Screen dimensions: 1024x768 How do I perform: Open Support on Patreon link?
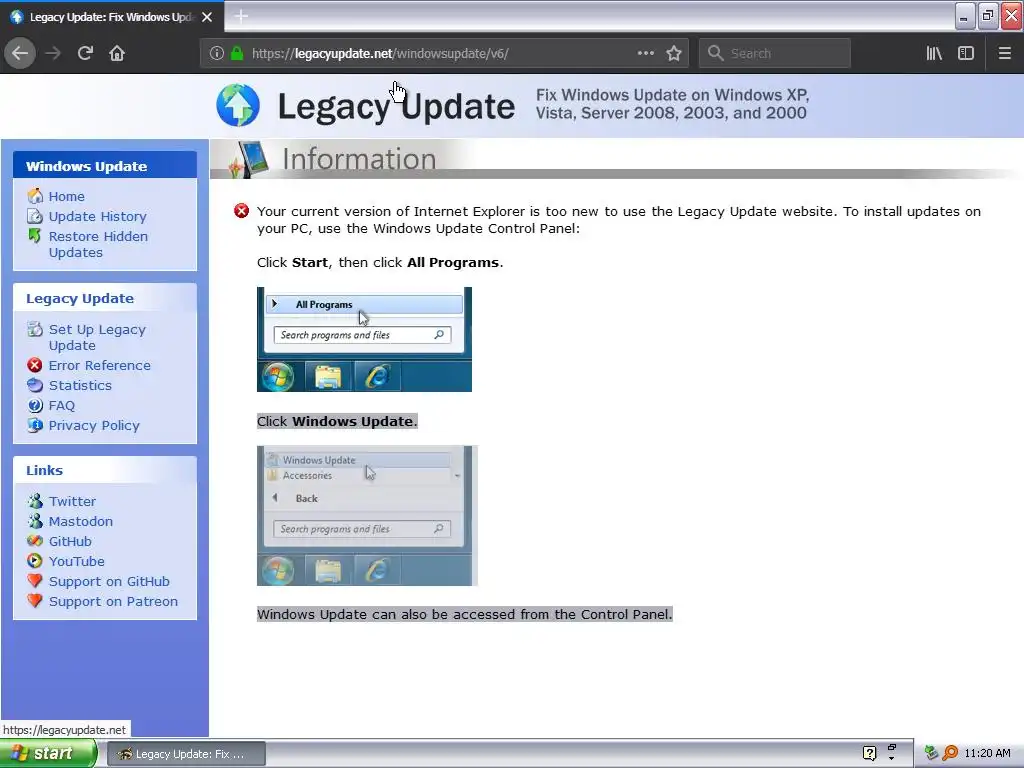pos(113,601)
